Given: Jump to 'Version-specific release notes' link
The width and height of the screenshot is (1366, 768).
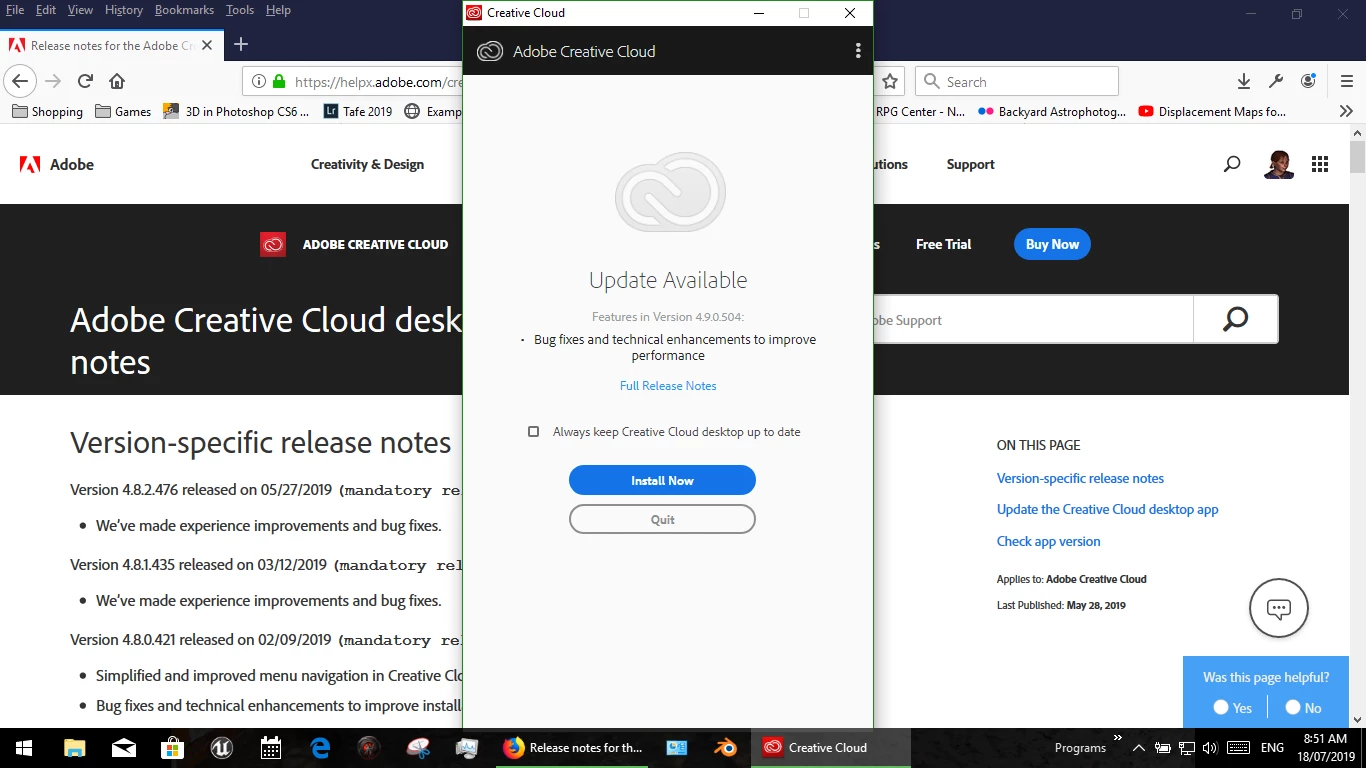Looking at the screenshot, I should click(x=1080, y=479).
